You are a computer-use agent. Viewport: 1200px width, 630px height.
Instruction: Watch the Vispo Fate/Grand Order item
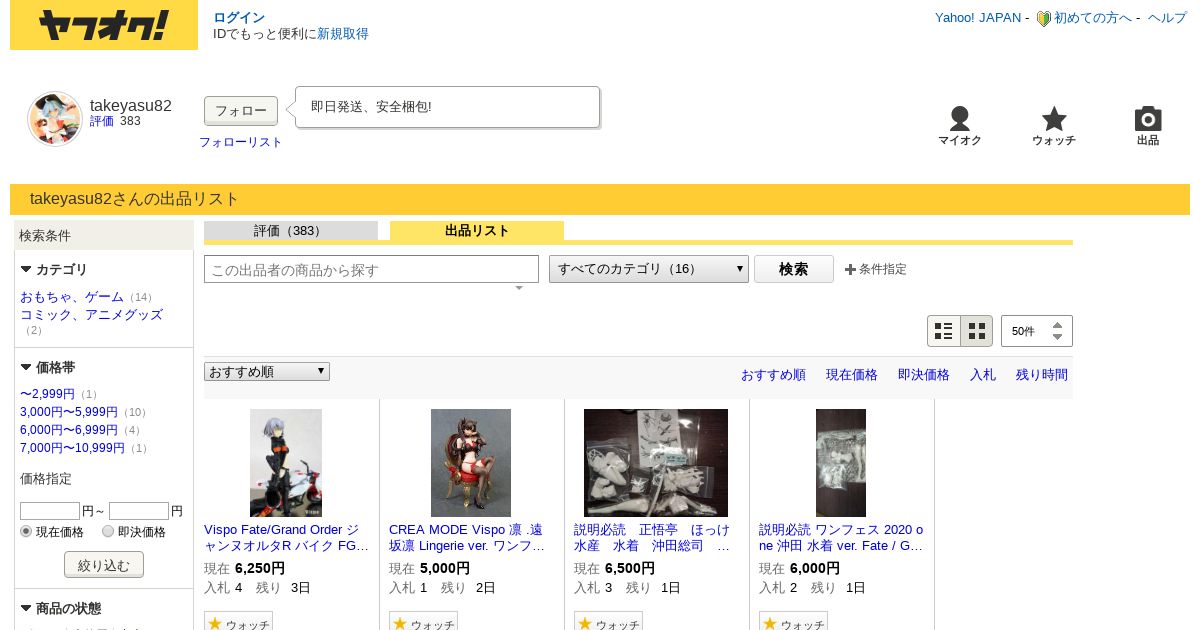click(x=238, y=624)
